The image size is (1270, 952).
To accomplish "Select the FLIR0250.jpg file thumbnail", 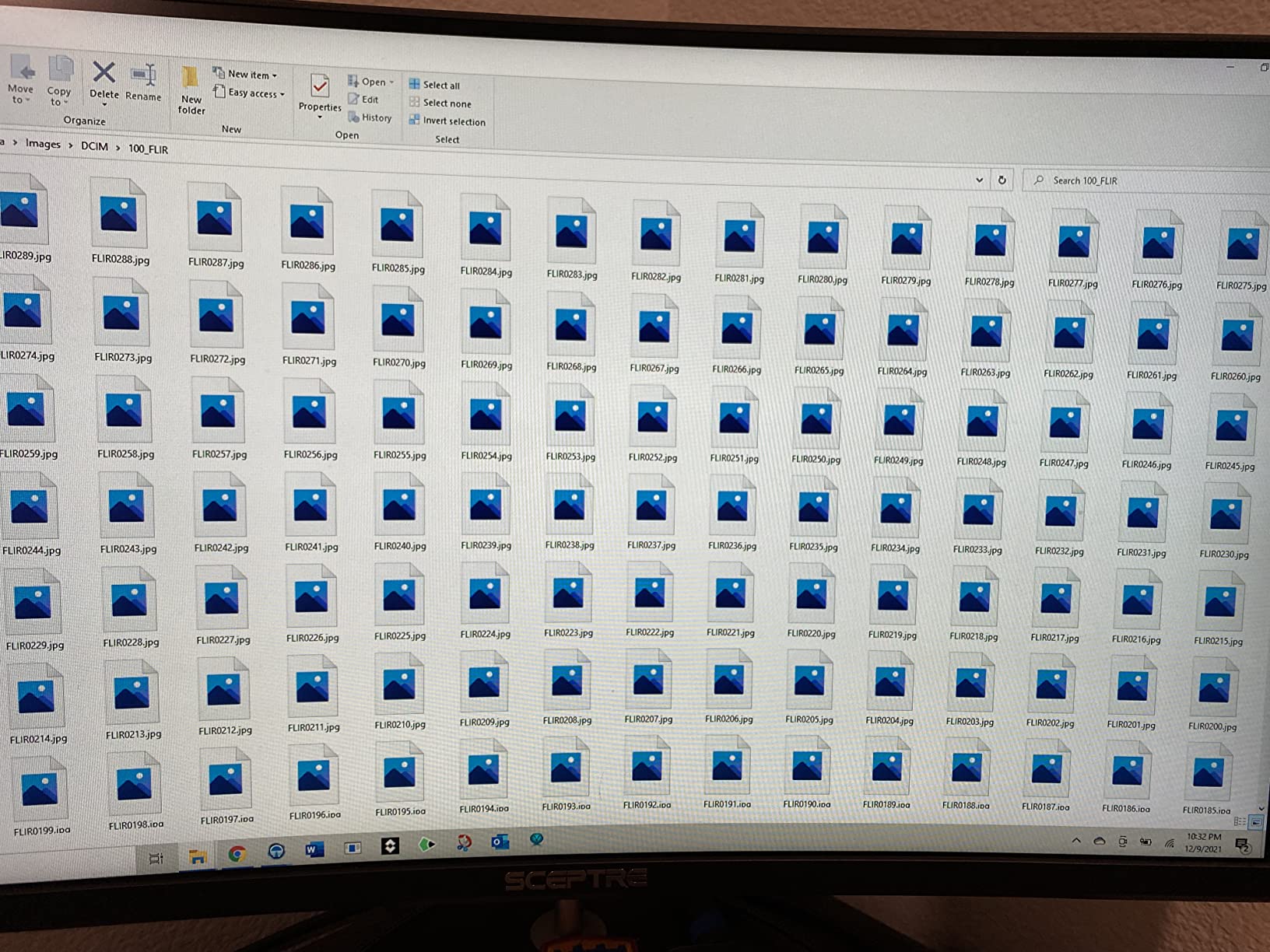I will [816, 422].
